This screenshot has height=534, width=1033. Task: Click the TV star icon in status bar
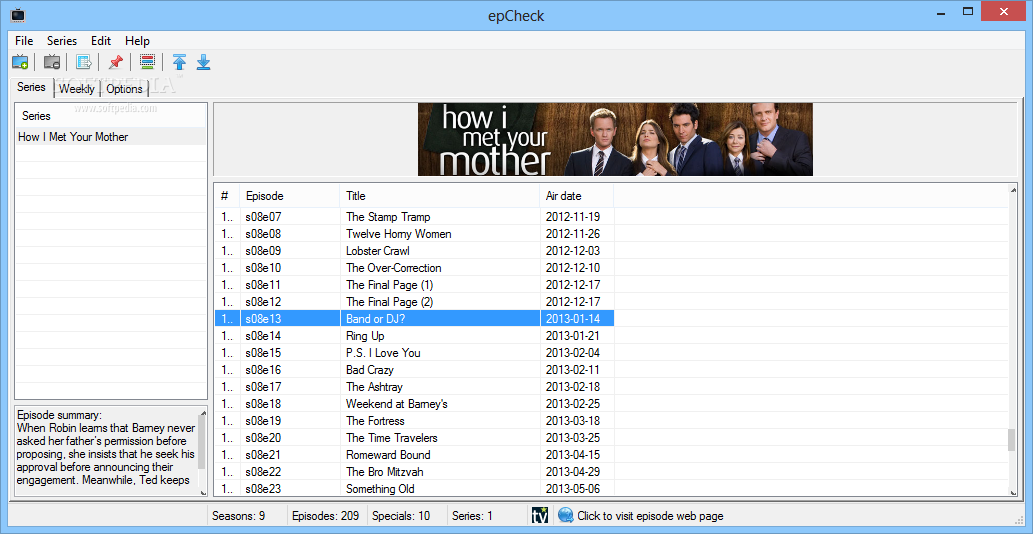[x=540, y=516]
